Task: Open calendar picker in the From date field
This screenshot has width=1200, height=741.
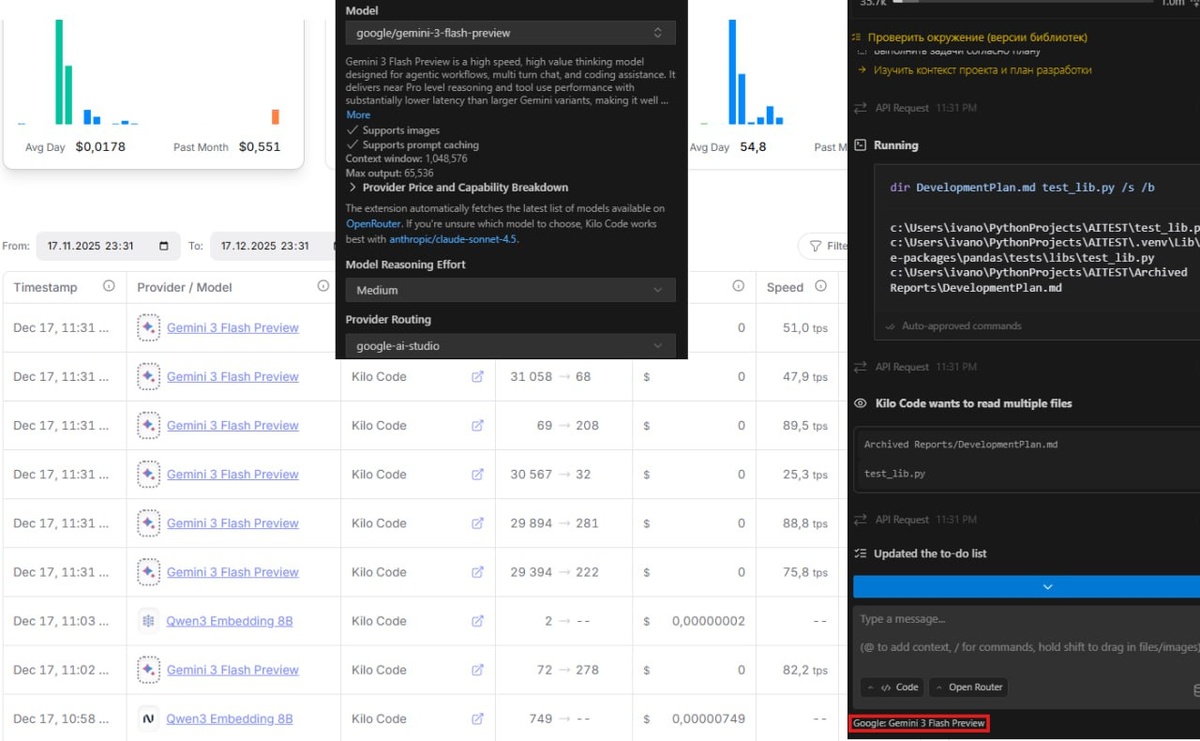Action: coord(164,246)
